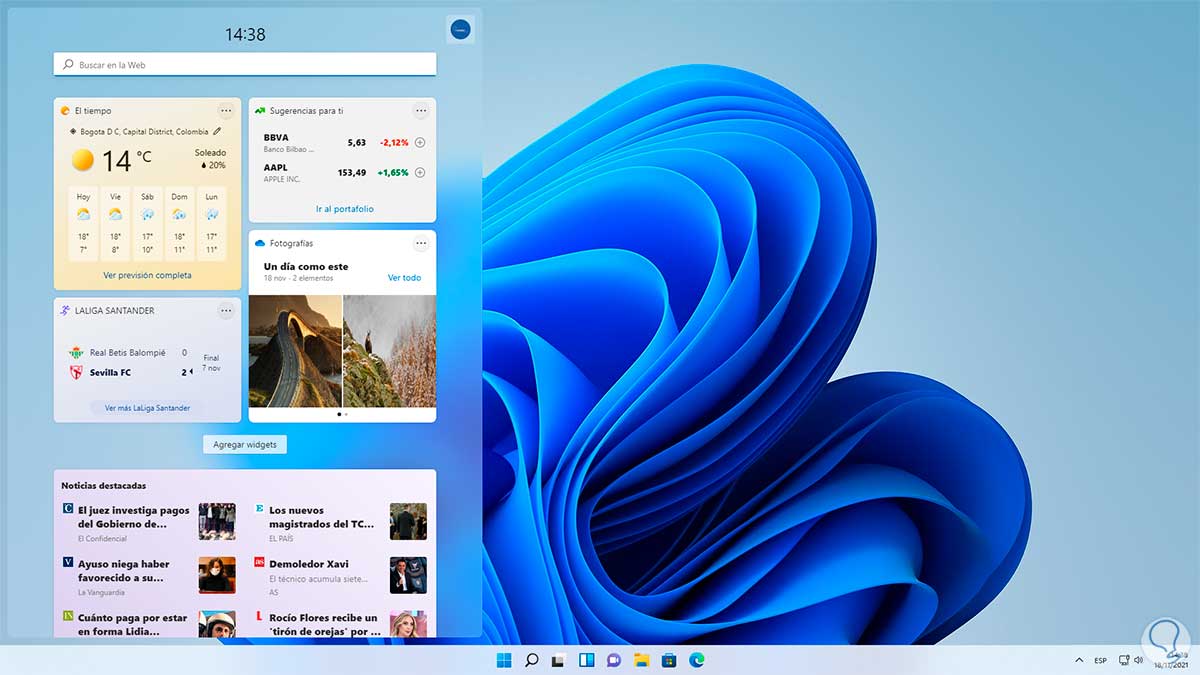Open Fotografías widget options menu
This screenshot has width=1200, height=675.
click(x=421, y=243)
